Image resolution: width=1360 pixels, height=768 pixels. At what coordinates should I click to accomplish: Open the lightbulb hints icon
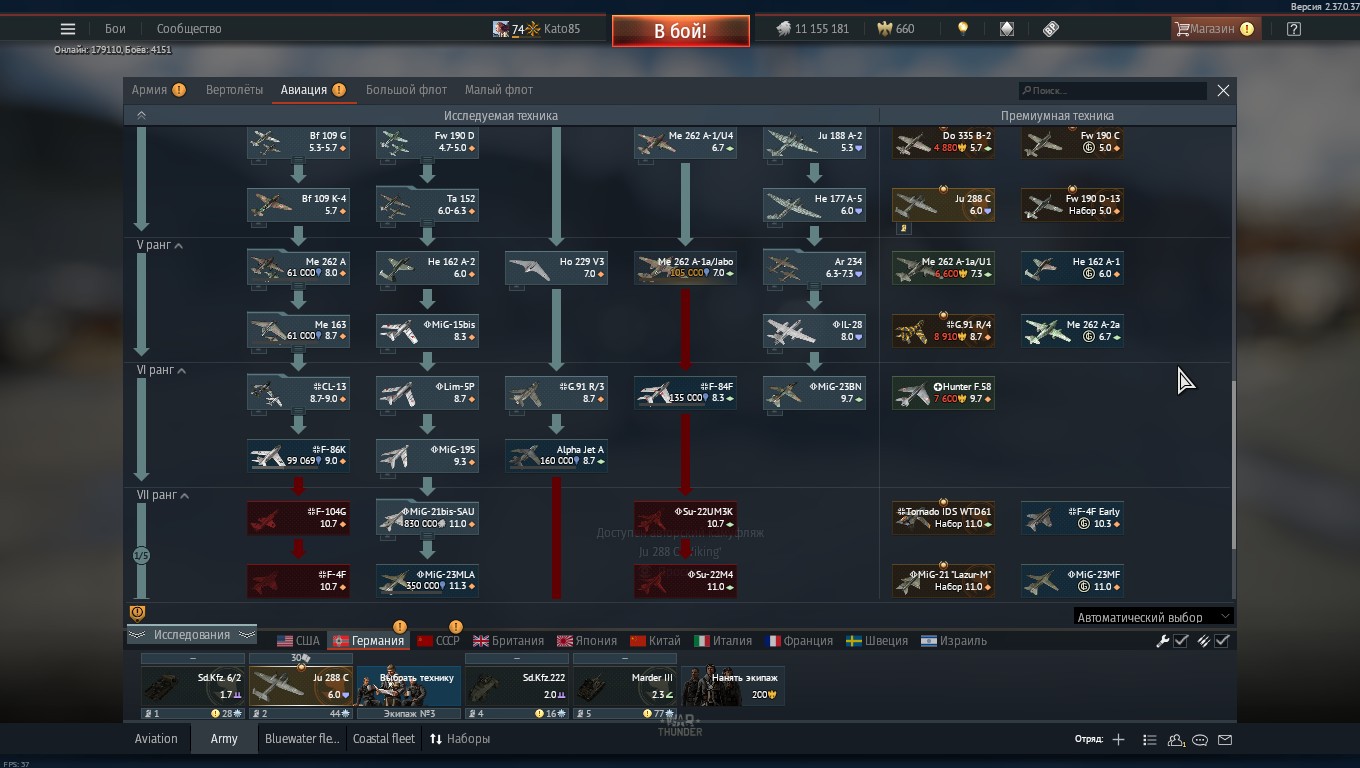pos(963,29)
